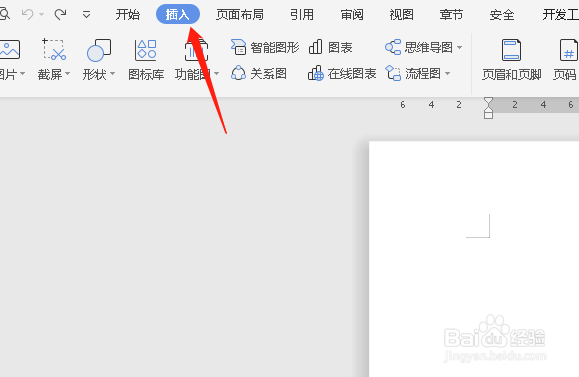Expand the quick access toolbar customize arrow

click(86, 15)
